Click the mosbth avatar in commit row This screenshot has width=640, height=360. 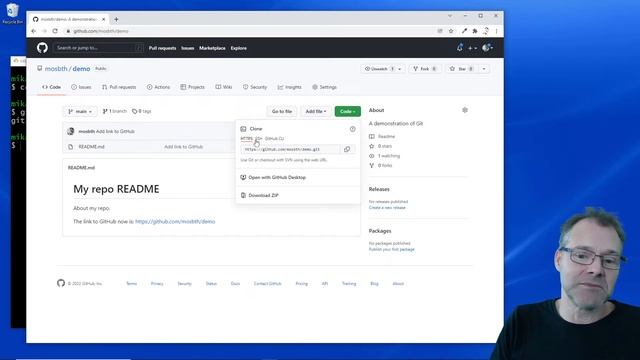71,131
